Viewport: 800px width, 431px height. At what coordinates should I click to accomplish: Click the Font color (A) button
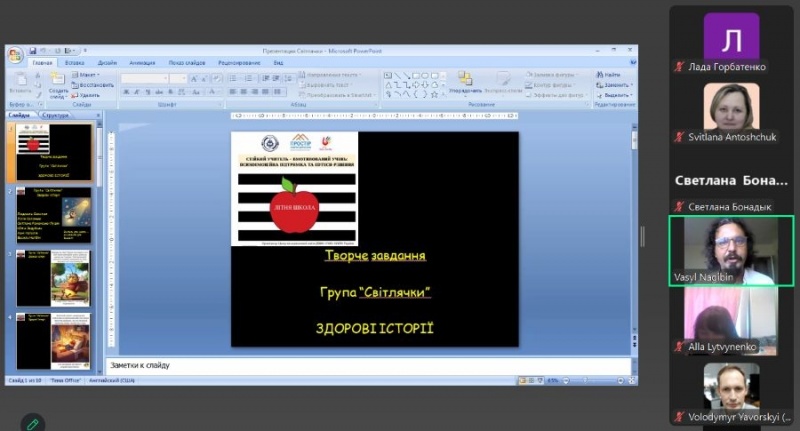click(213, 92)
